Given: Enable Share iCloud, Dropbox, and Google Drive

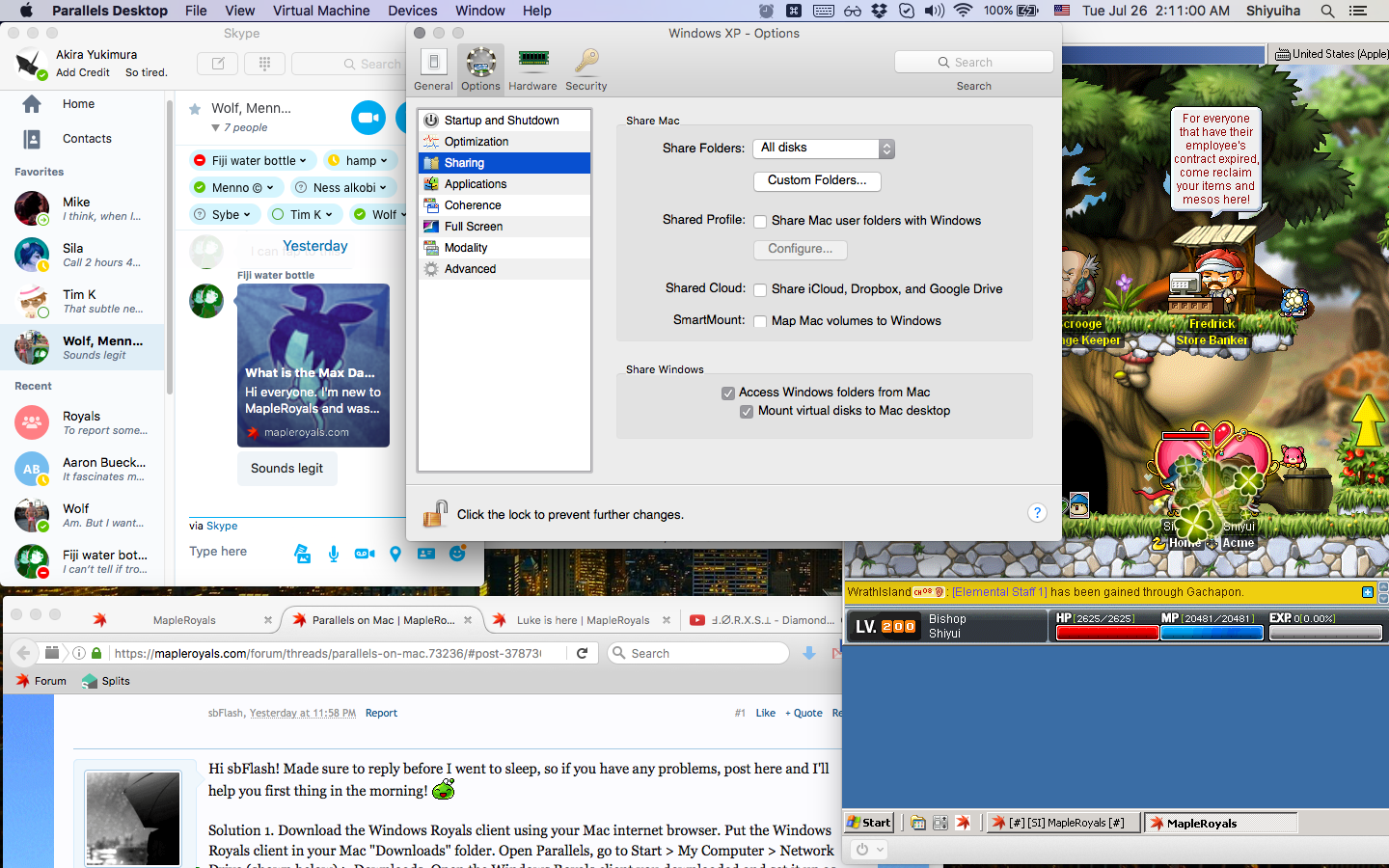Looking at the screenshot, I should (x=760, y=290).
